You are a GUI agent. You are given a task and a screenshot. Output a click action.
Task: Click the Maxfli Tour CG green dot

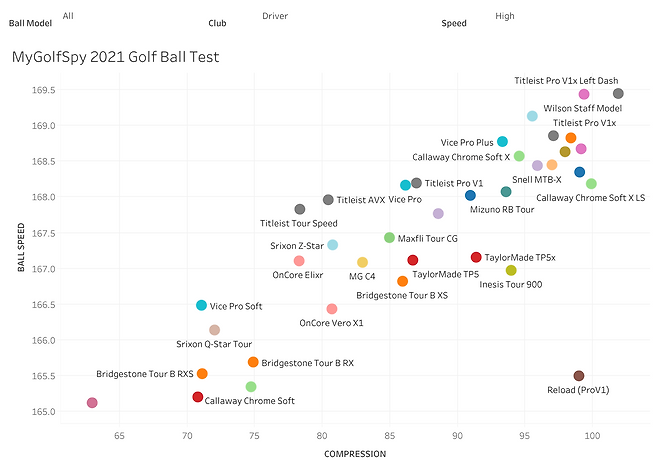tap(389, 238)
